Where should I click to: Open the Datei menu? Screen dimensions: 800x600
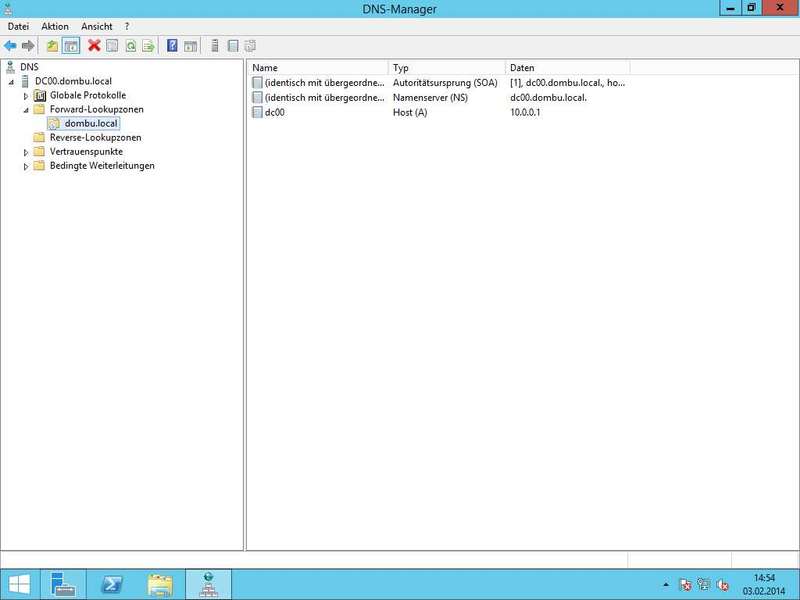click(x=18, y=27)
